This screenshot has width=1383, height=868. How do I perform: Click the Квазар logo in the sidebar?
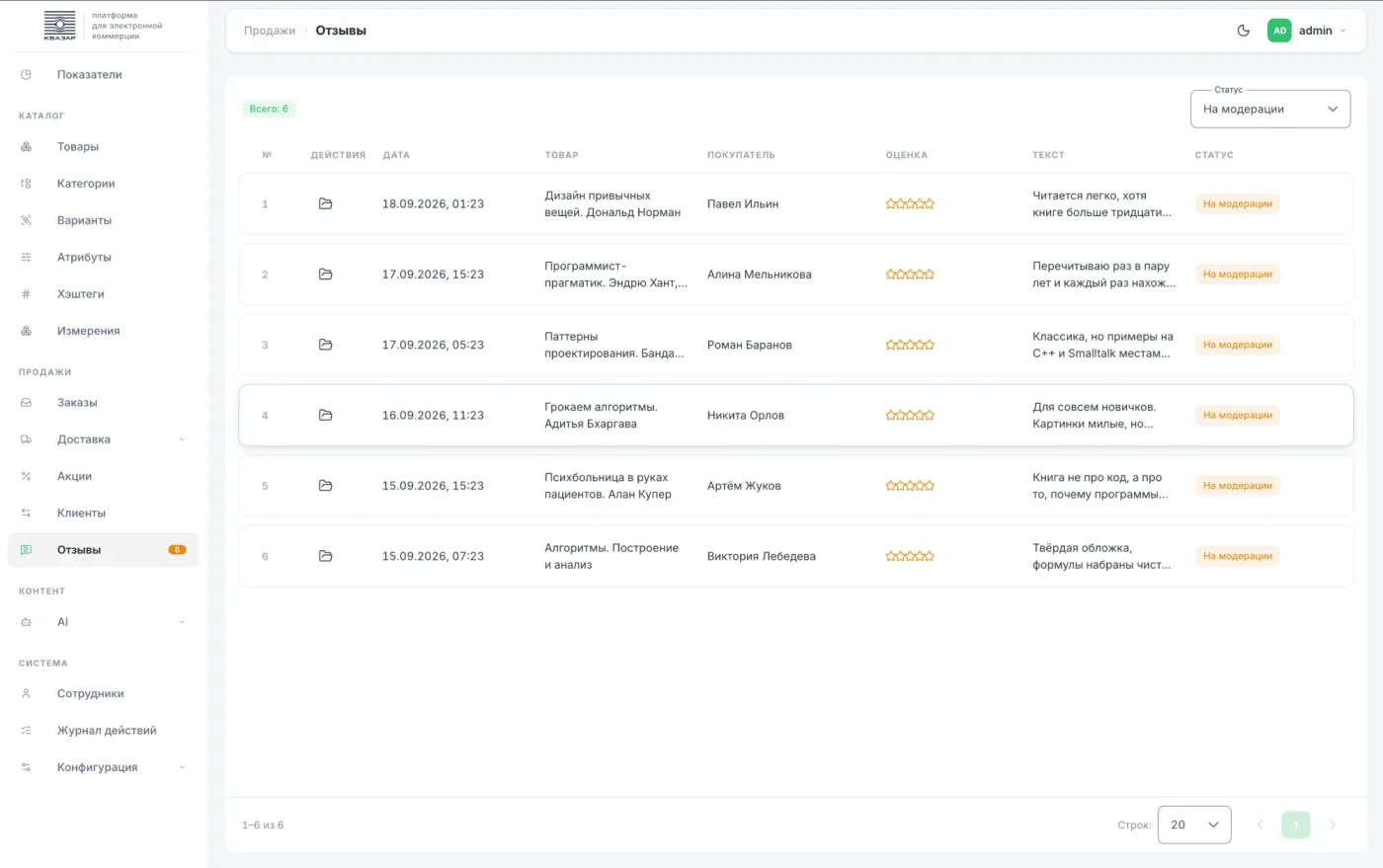click(x=60, y=26)
